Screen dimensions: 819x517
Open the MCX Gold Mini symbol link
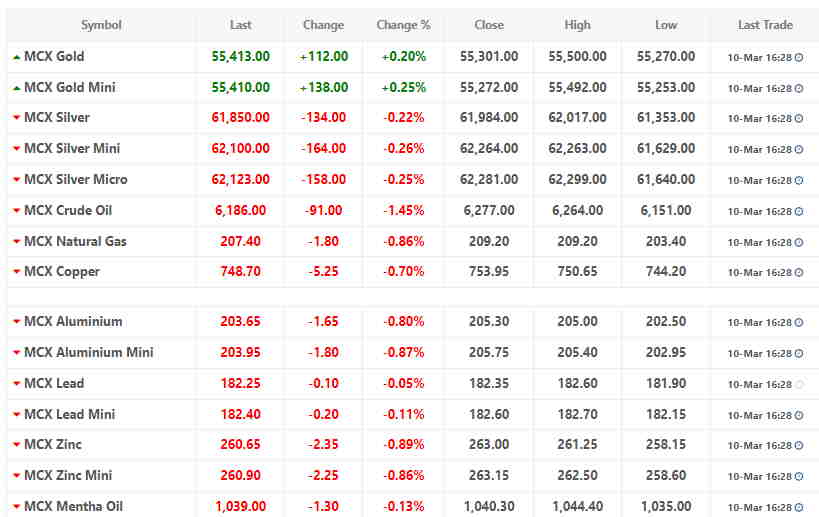(70, 87)
